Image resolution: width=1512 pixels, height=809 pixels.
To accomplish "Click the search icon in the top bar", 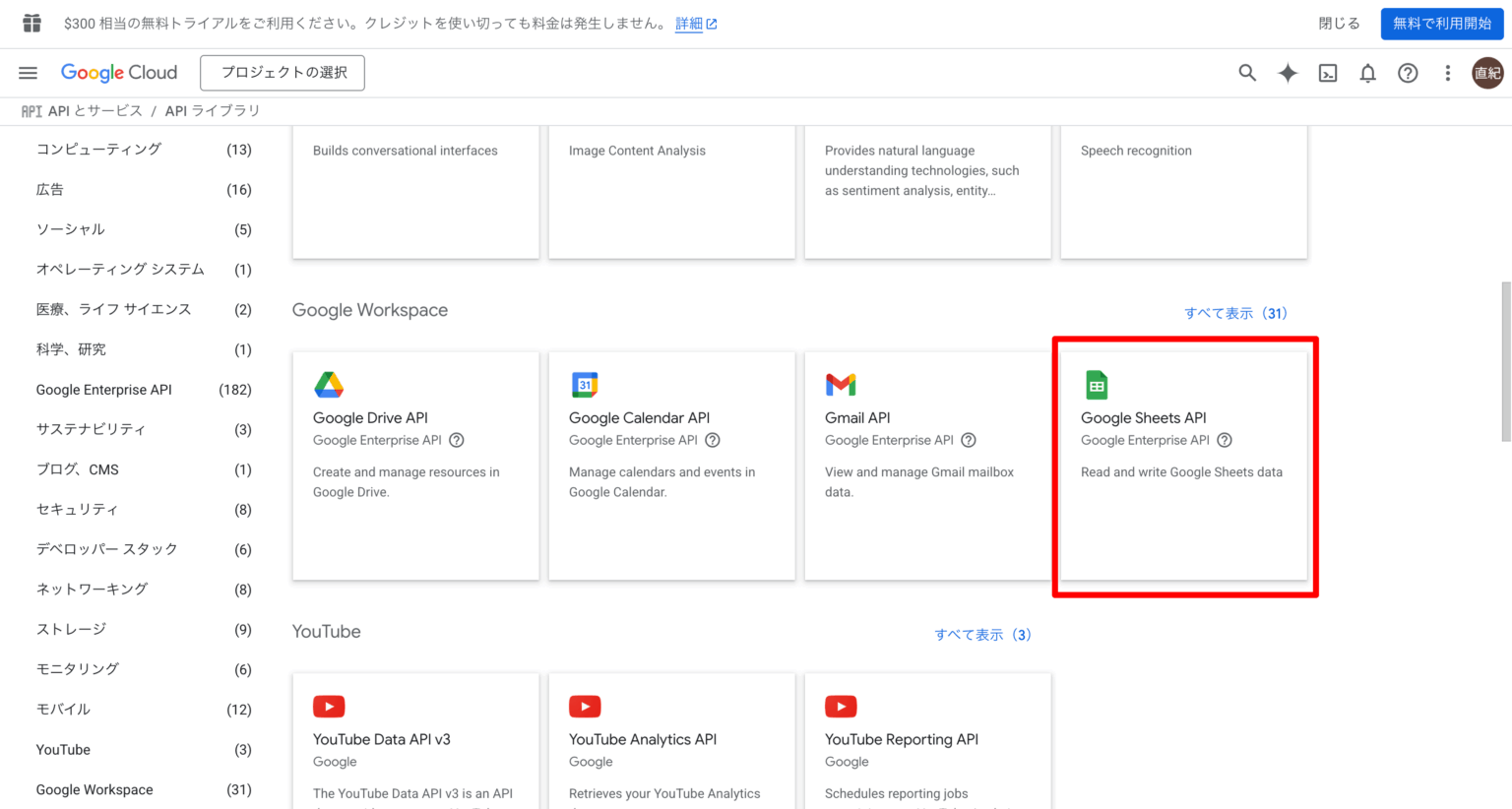I will (1247, 72).
